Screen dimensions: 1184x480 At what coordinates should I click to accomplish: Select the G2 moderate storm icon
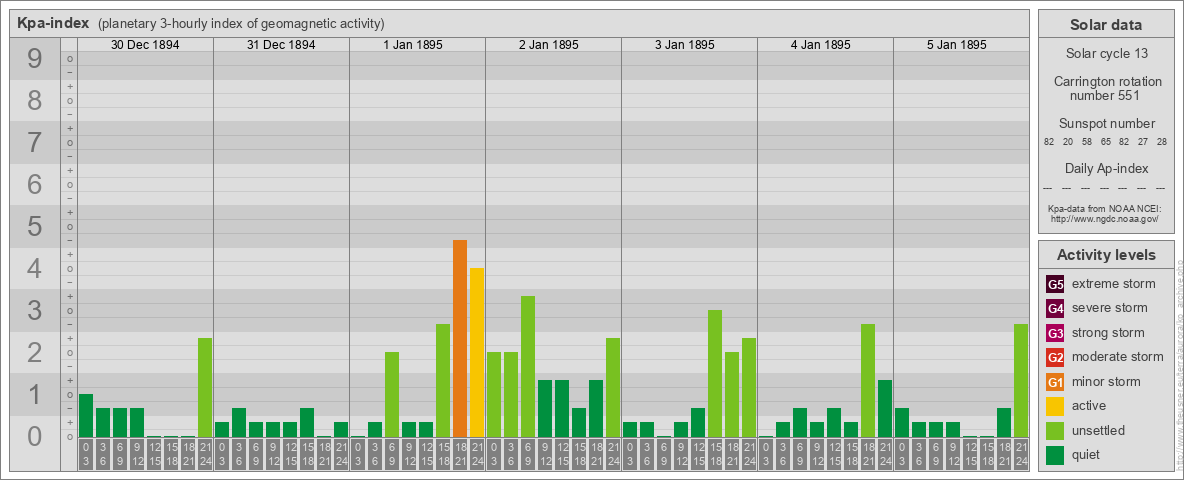(x=1055, y=357)
